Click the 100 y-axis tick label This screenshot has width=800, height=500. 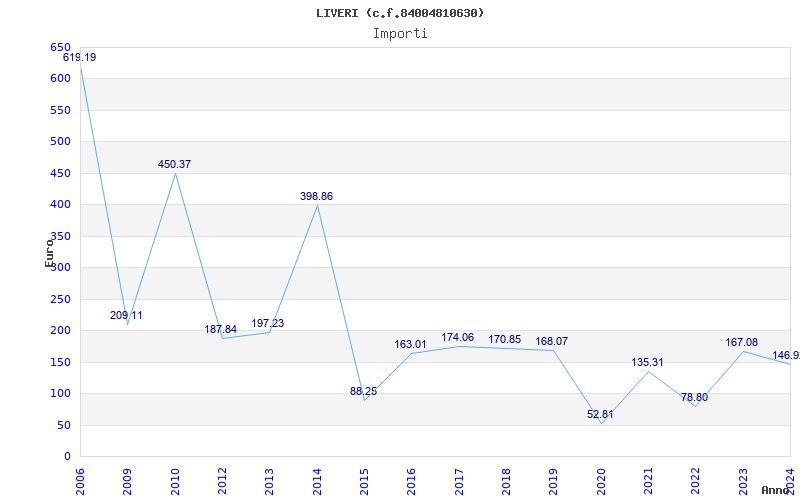pos(60,393)
